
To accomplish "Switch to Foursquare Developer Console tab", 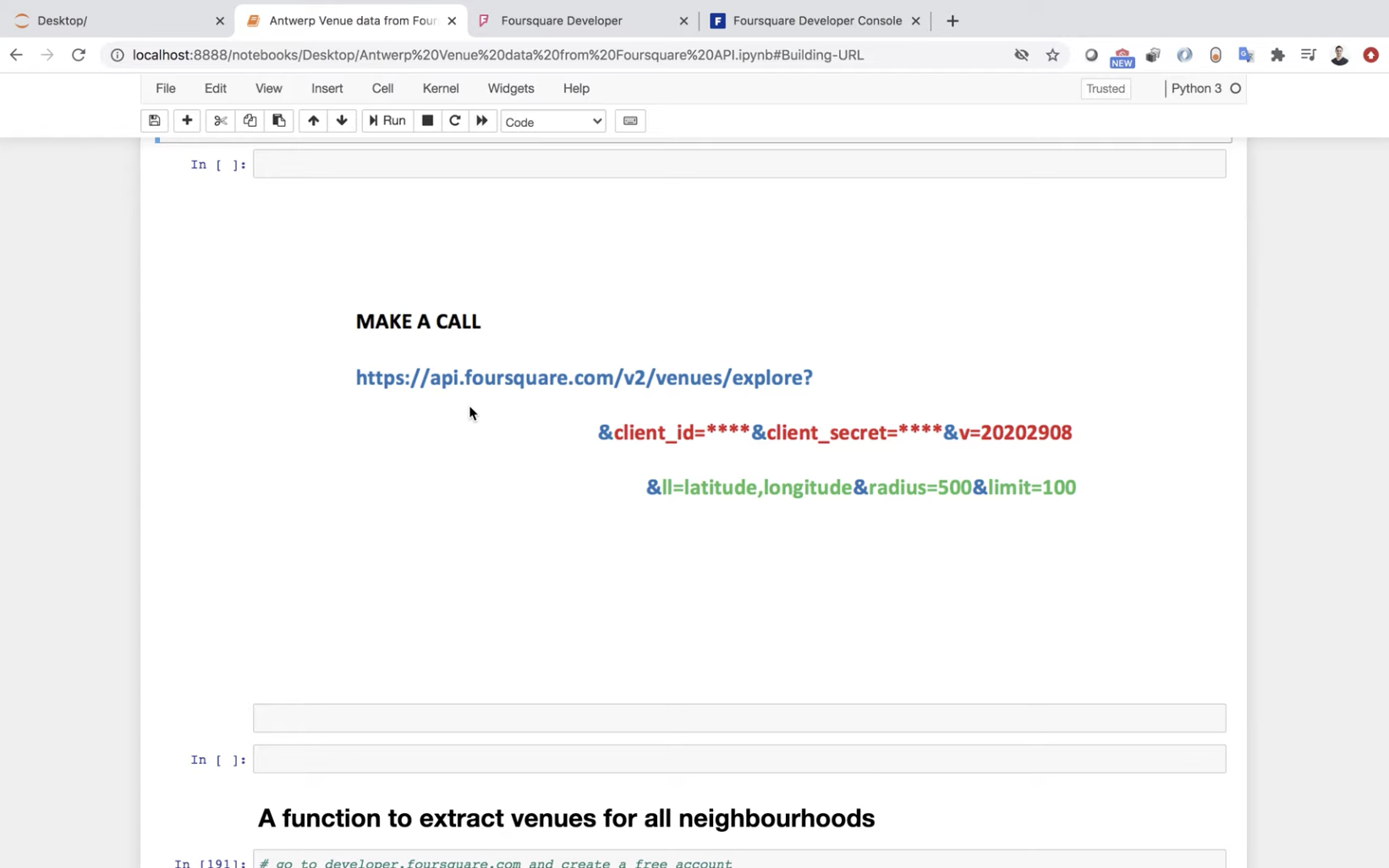I will 816,21.
